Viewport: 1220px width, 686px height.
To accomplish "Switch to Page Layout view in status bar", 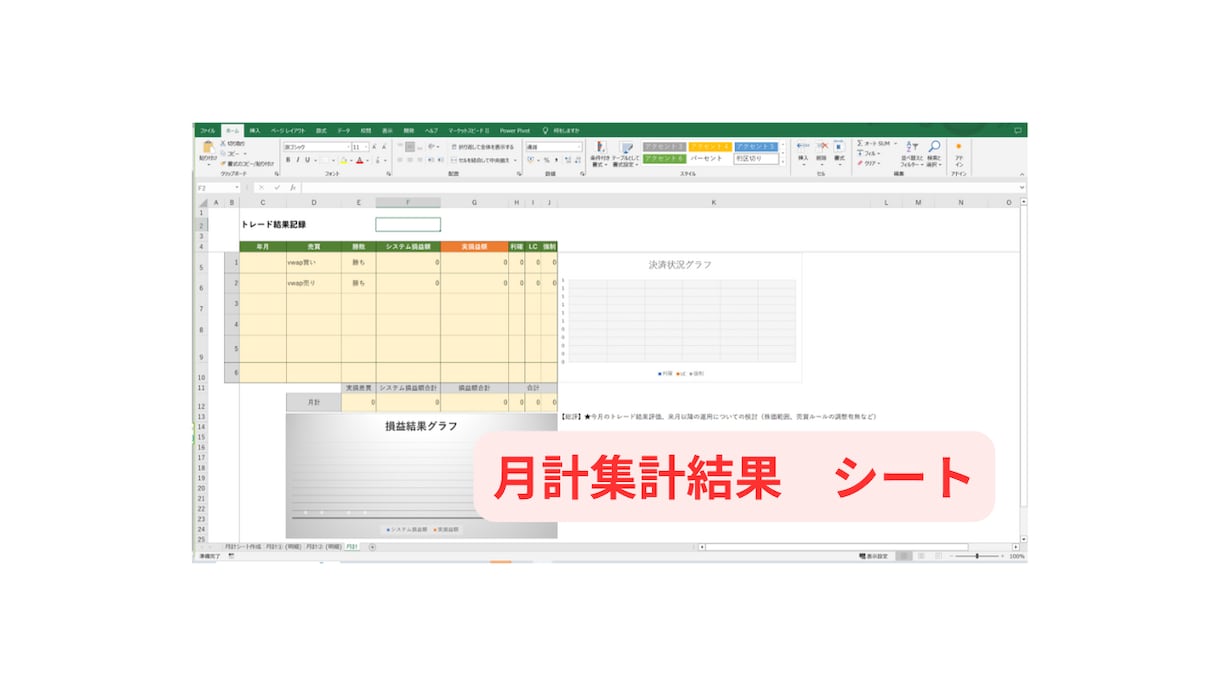I will coord(919,556).
